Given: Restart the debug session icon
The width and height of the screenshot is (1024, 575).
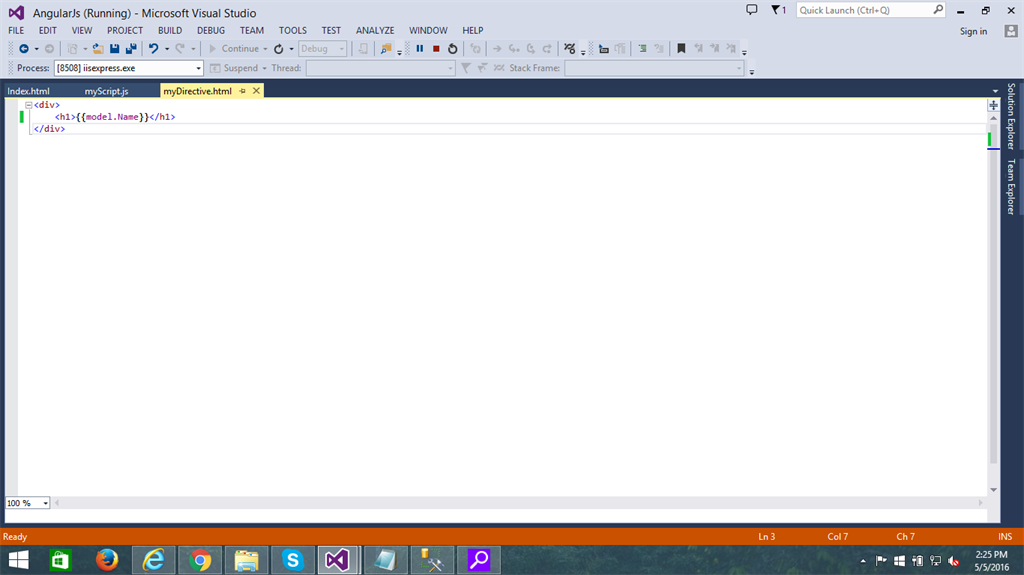Looking at the screenshot, I should click(453, 49).
